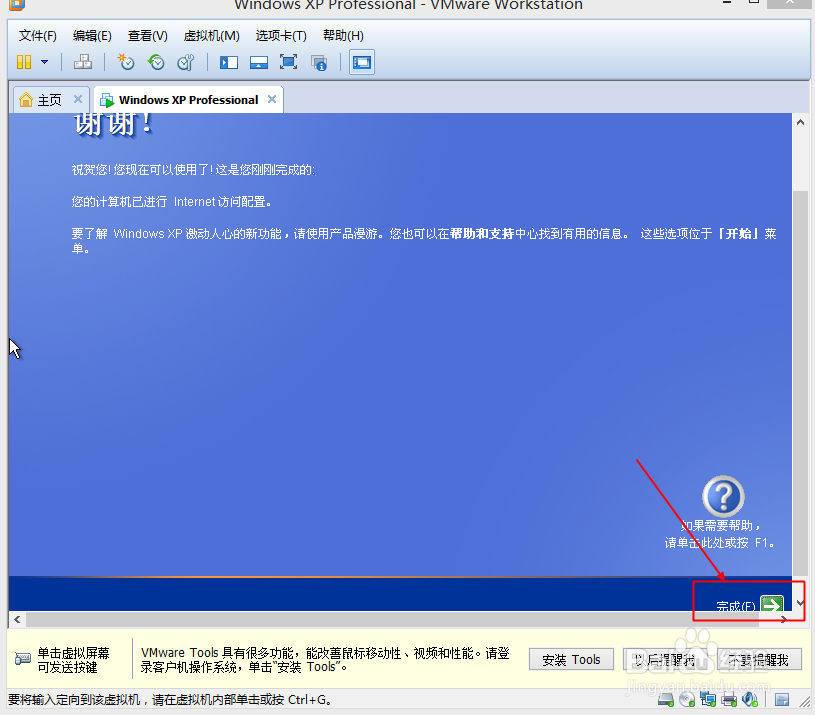Click the 以后提醒我 button
Viewport: 815px width, 715px height.
click(665, 659)
